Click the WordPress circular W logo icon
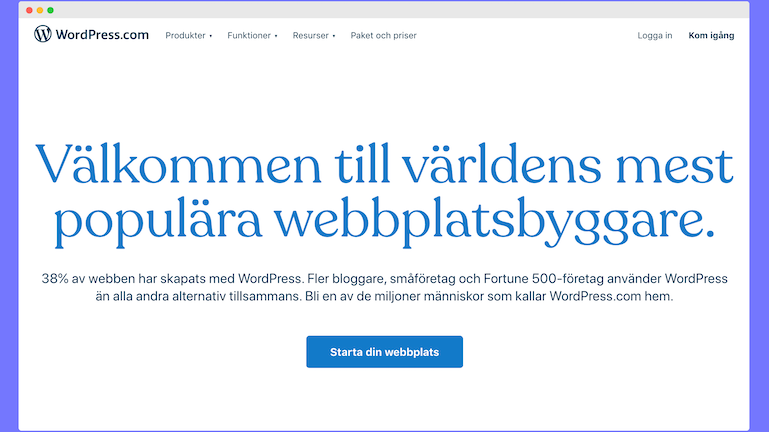The image size is (769, 432). click(42, 34)
